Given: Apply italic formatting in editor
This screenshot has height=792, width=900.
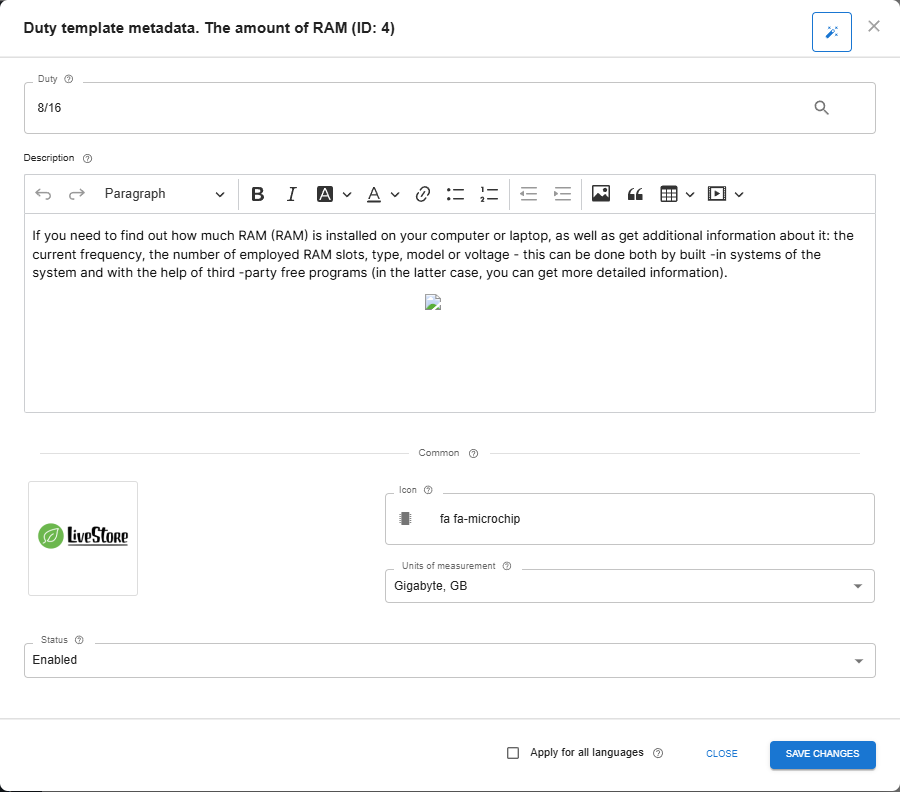Looking at the screenshot, I should pos(291,194).
